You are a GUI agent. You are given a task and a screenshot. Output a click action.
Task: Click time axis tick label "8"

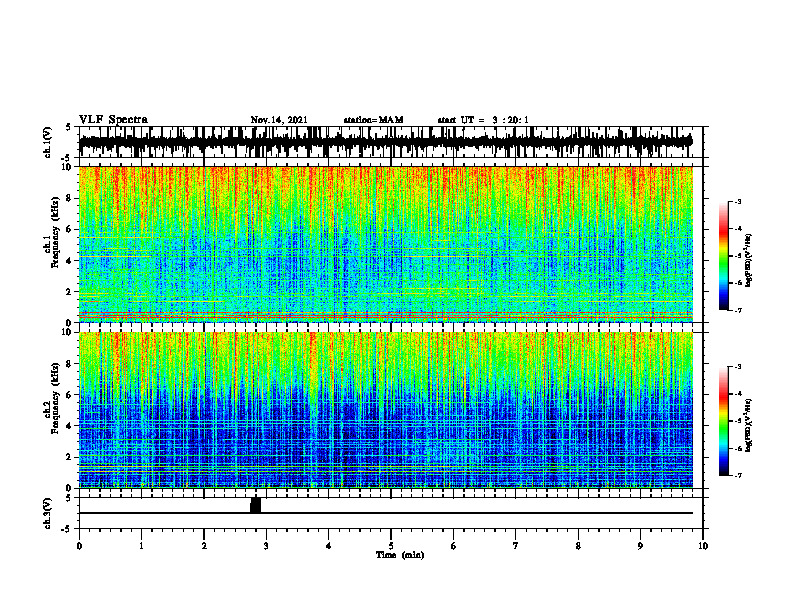coord(578,546)
